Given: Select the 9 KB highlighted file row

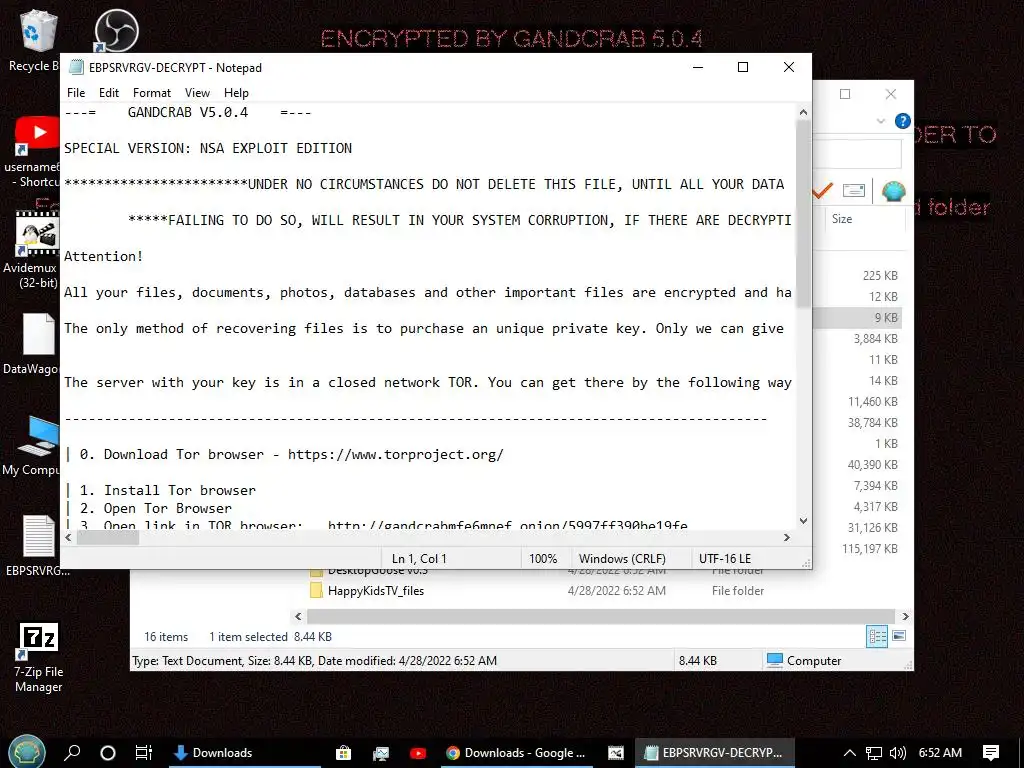Looking at the screenshot, I should click(x=857, y=317).
